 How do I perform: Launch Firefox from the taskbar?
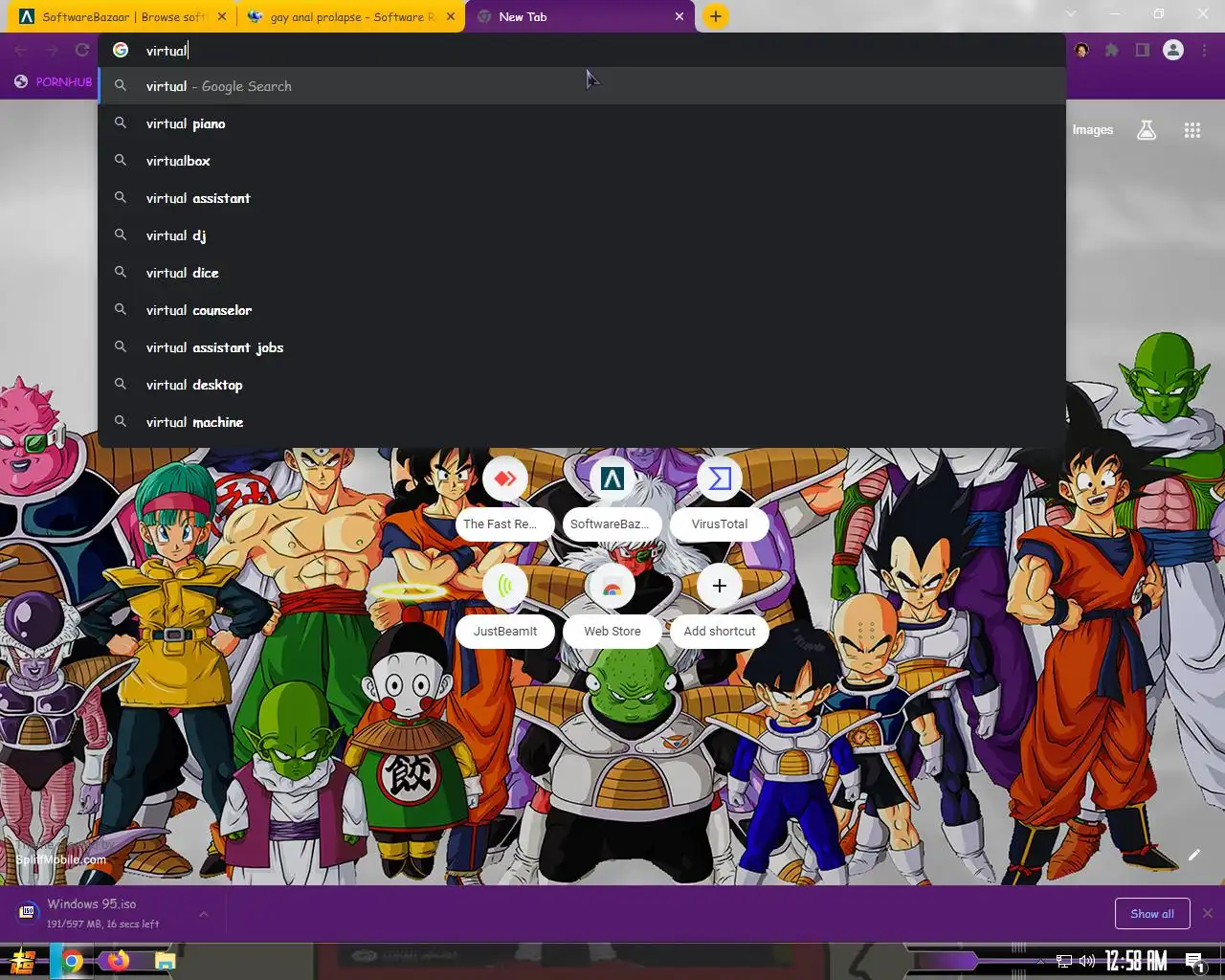(119, 960)
